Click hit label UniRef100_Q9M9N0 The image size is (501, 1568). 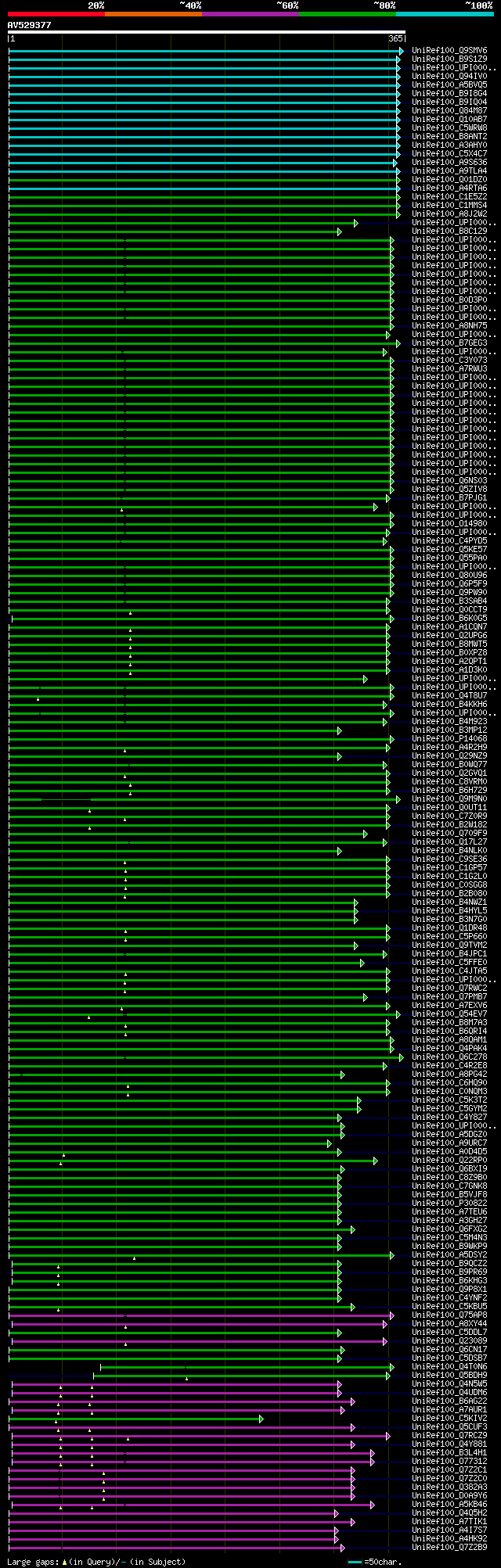pyautogui.click(x=449, y=799)
